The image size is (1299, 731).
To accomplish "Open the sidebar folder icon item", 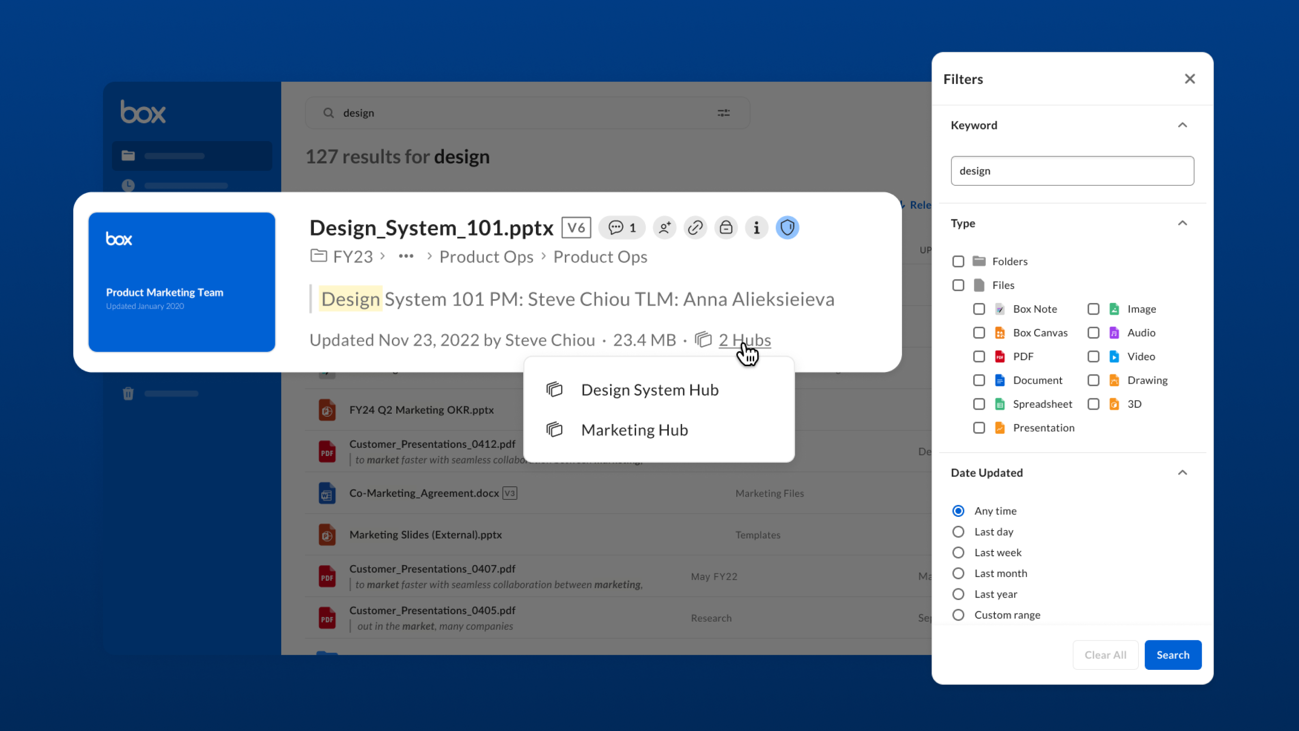I will coord(128,156).
